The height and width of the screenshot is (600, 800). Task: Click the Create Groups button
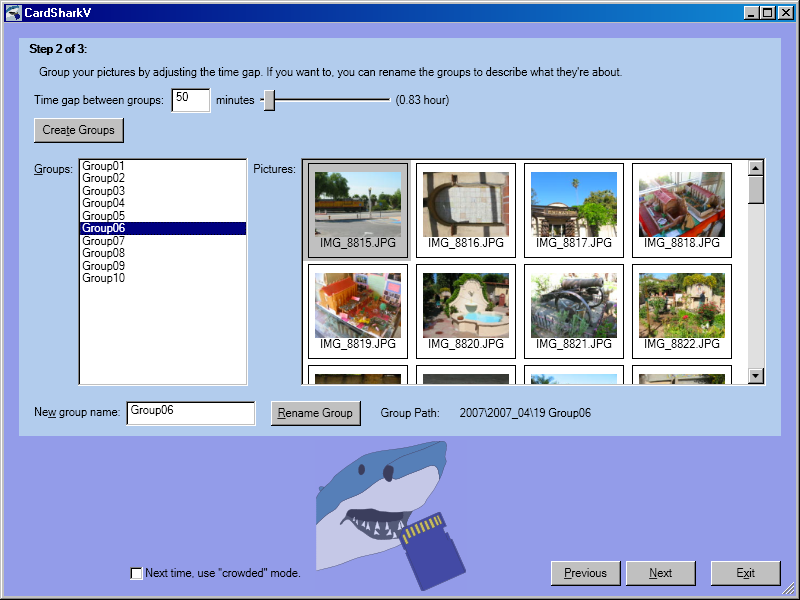click(x=79, y=130)
